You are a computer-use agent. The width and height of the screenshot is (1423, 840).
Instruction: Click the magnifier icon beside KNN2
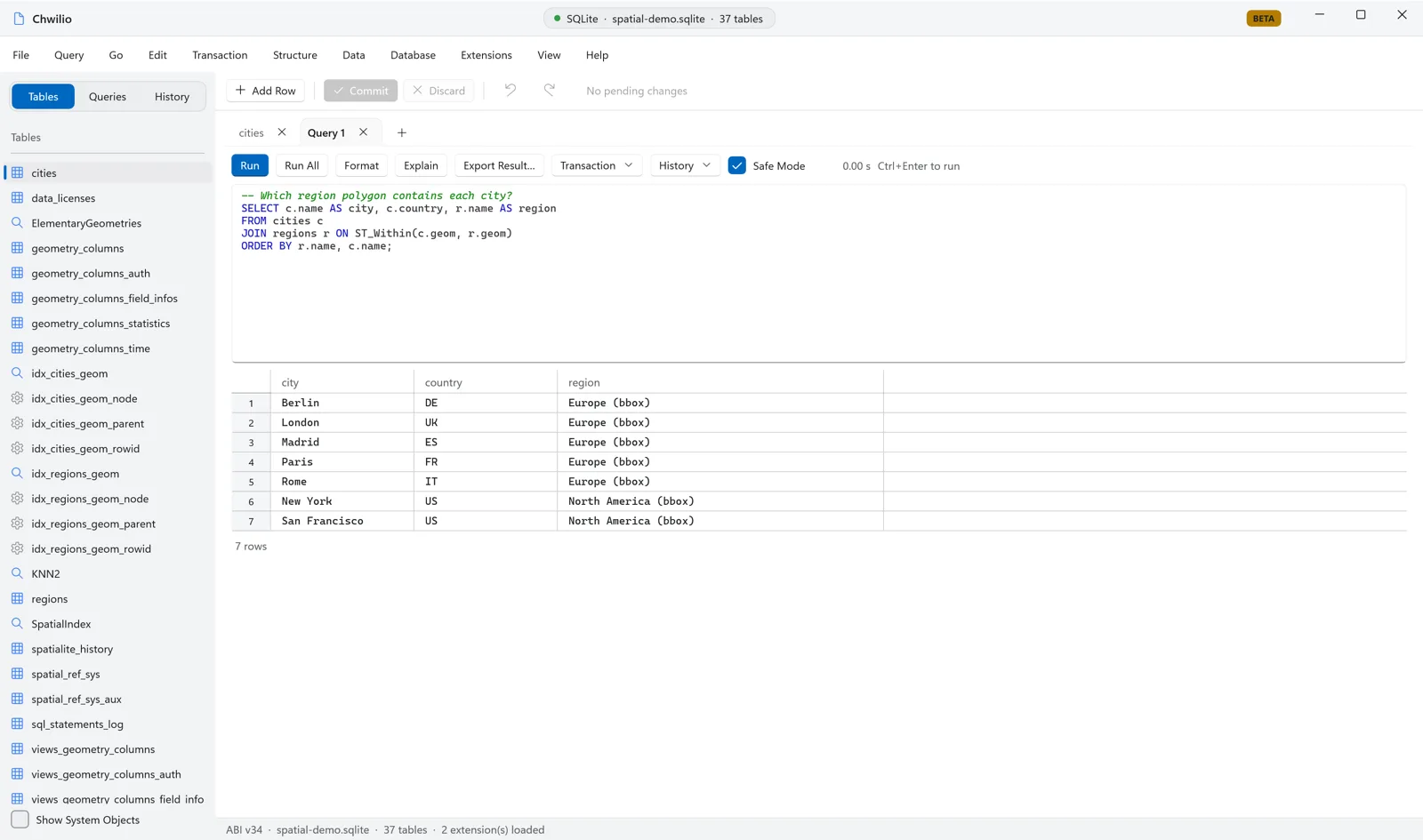(x=17, y=573)
